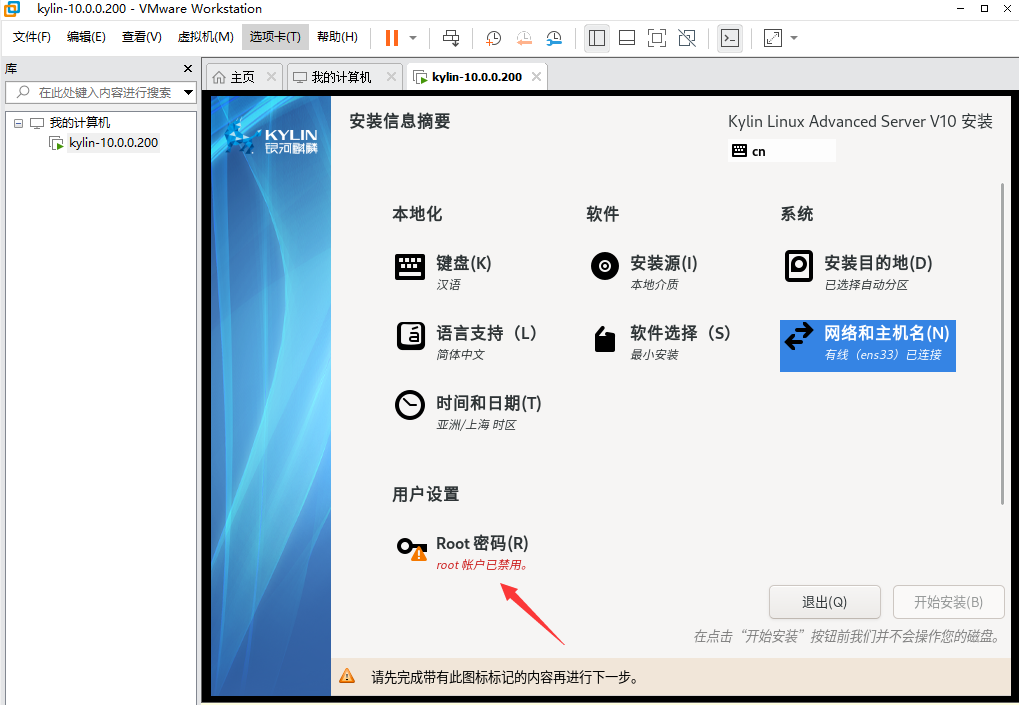The image size is (1019, 705).
Task: Take a snapshot of the VM
Action: click(493, 38)
